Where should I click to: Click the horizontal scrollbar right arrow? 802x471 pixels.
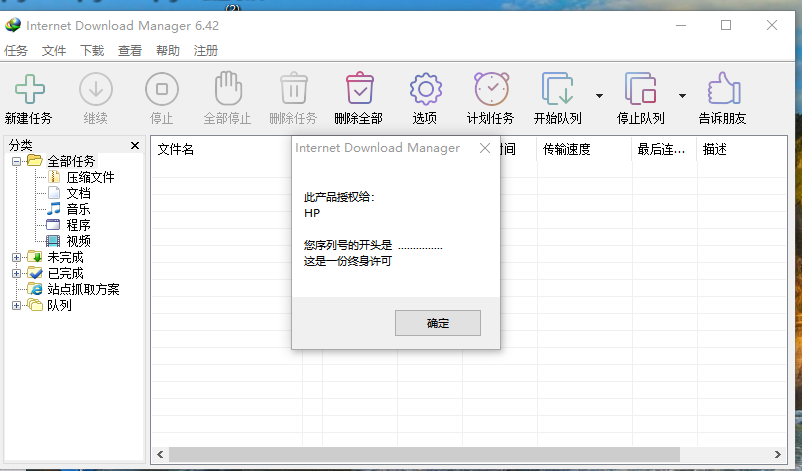777,454
